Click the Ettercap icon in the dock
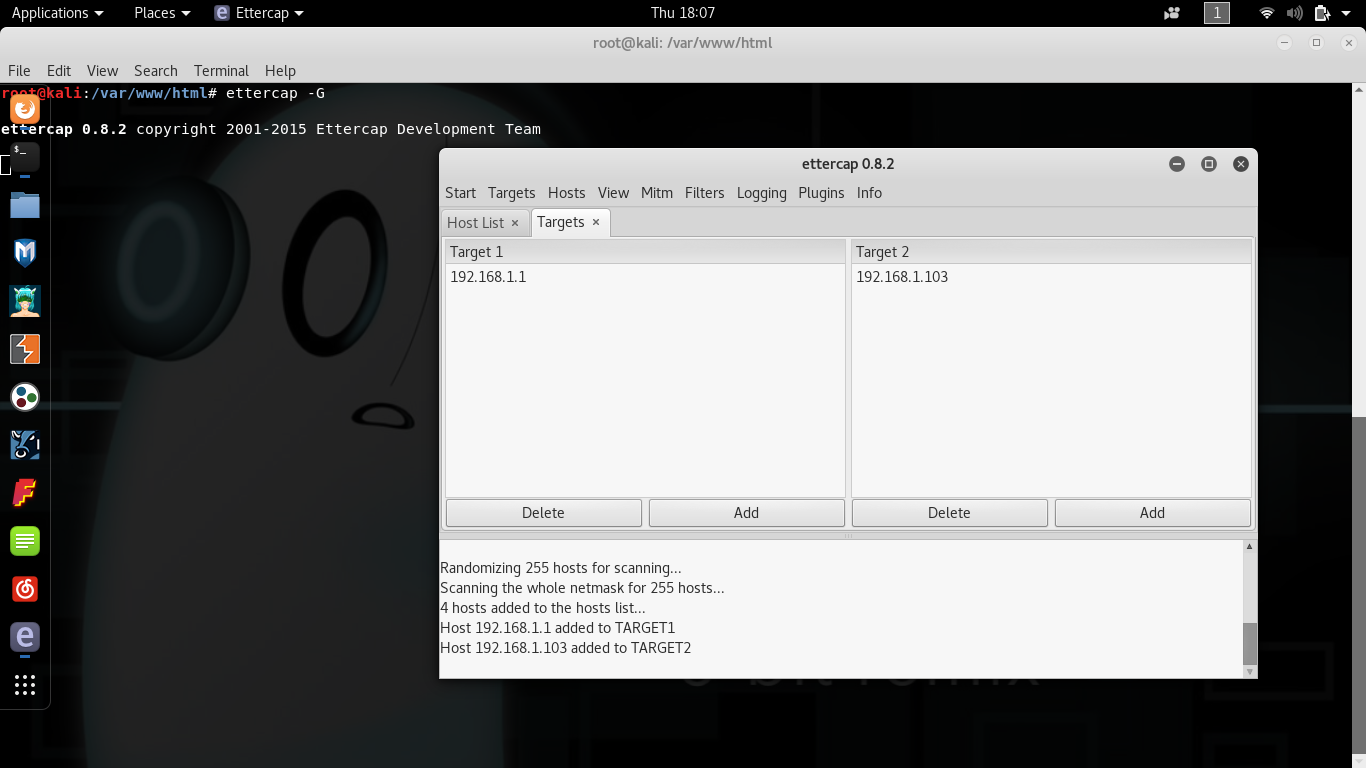 25,636
